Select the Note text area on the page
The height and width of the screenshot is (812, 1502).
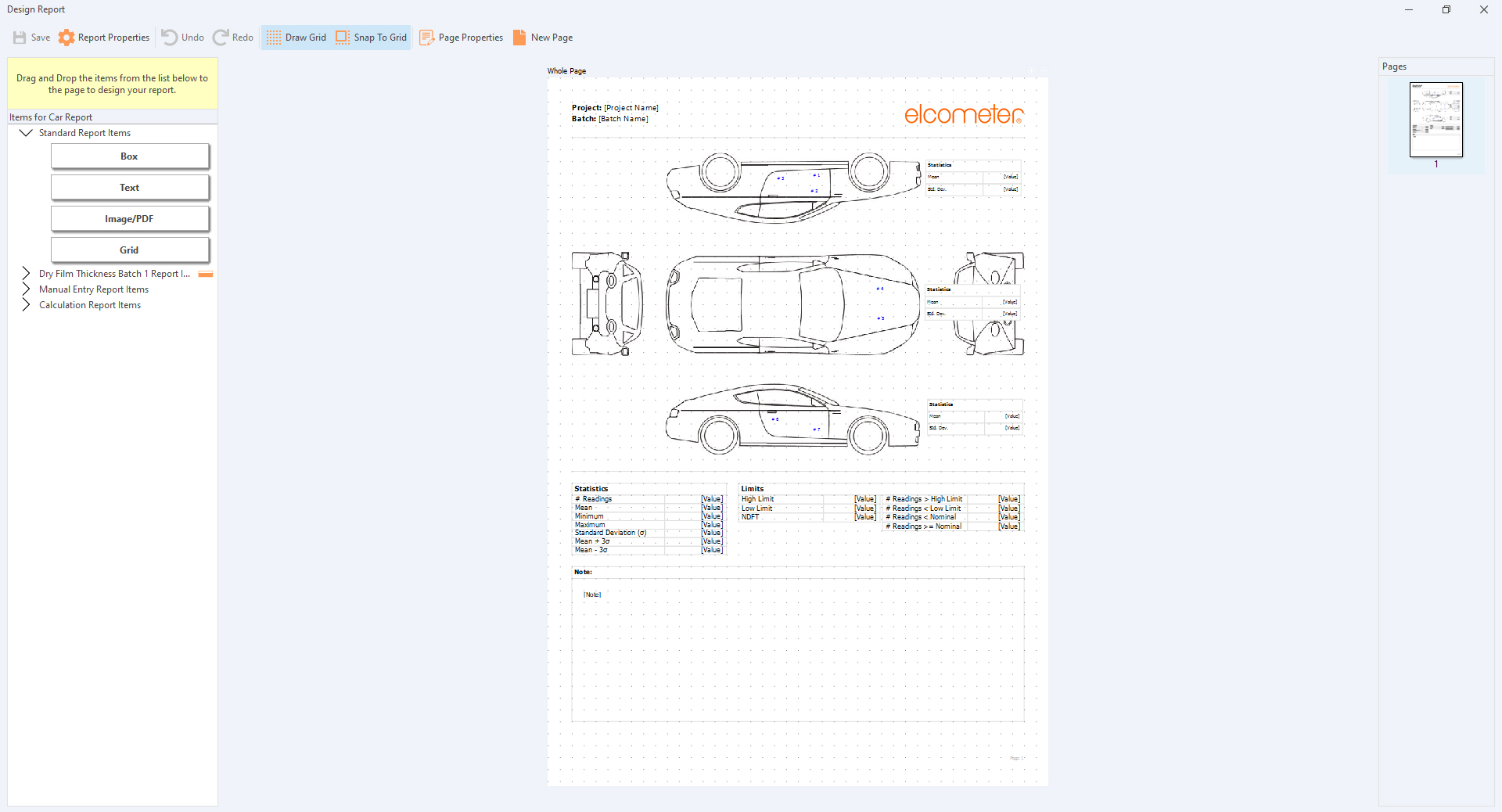[x=797, y=649]
